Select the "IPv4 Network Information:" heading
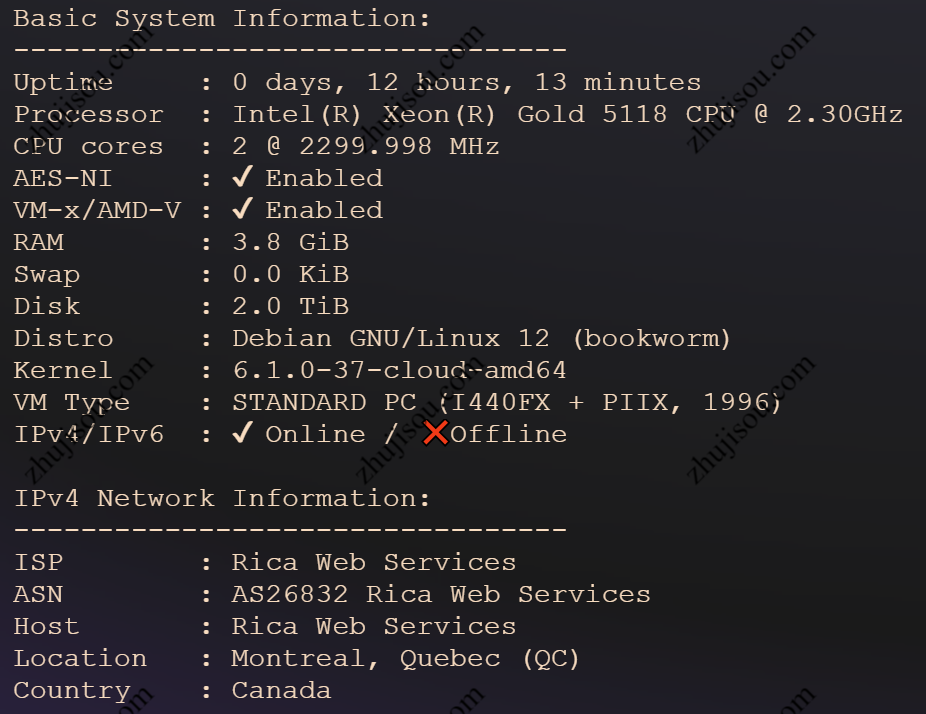Viewport: 926px width, 714px height. click(x=222, y=498)
